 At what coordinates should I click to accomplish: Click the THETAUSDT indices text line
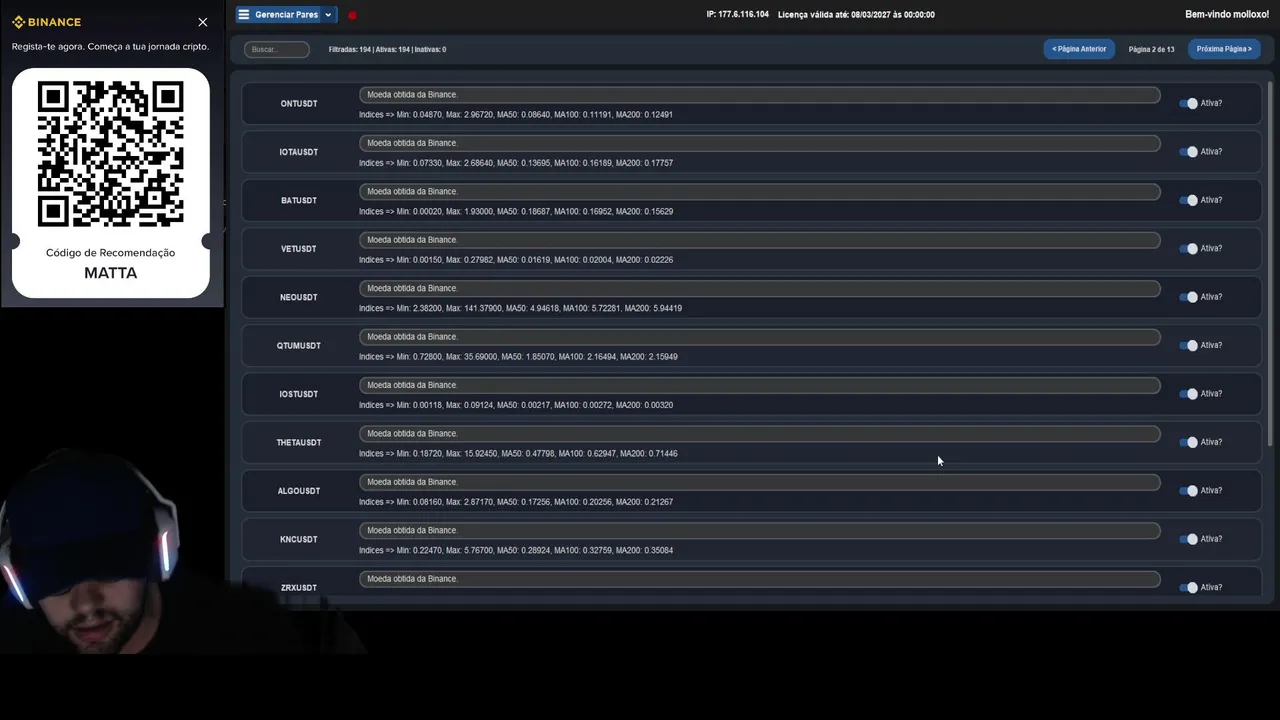coord(518,454)
